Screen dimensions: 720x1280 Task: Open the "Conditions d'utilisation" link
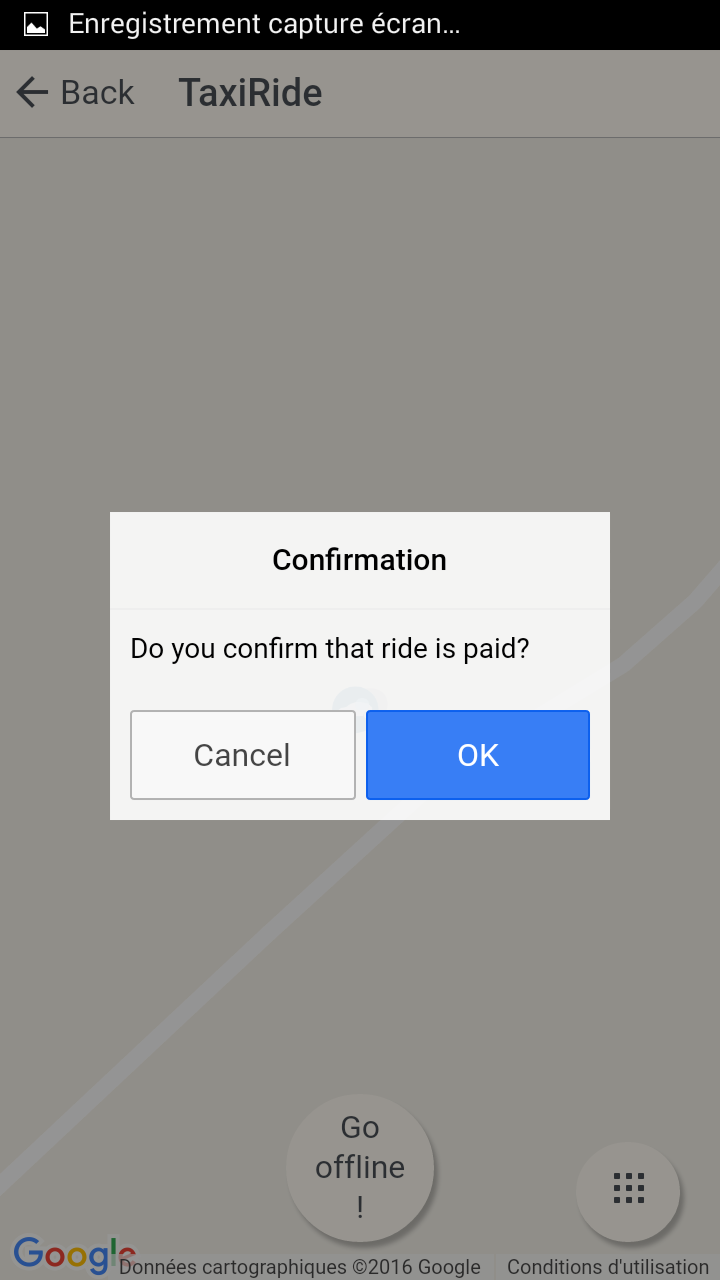click(607, 1267)
